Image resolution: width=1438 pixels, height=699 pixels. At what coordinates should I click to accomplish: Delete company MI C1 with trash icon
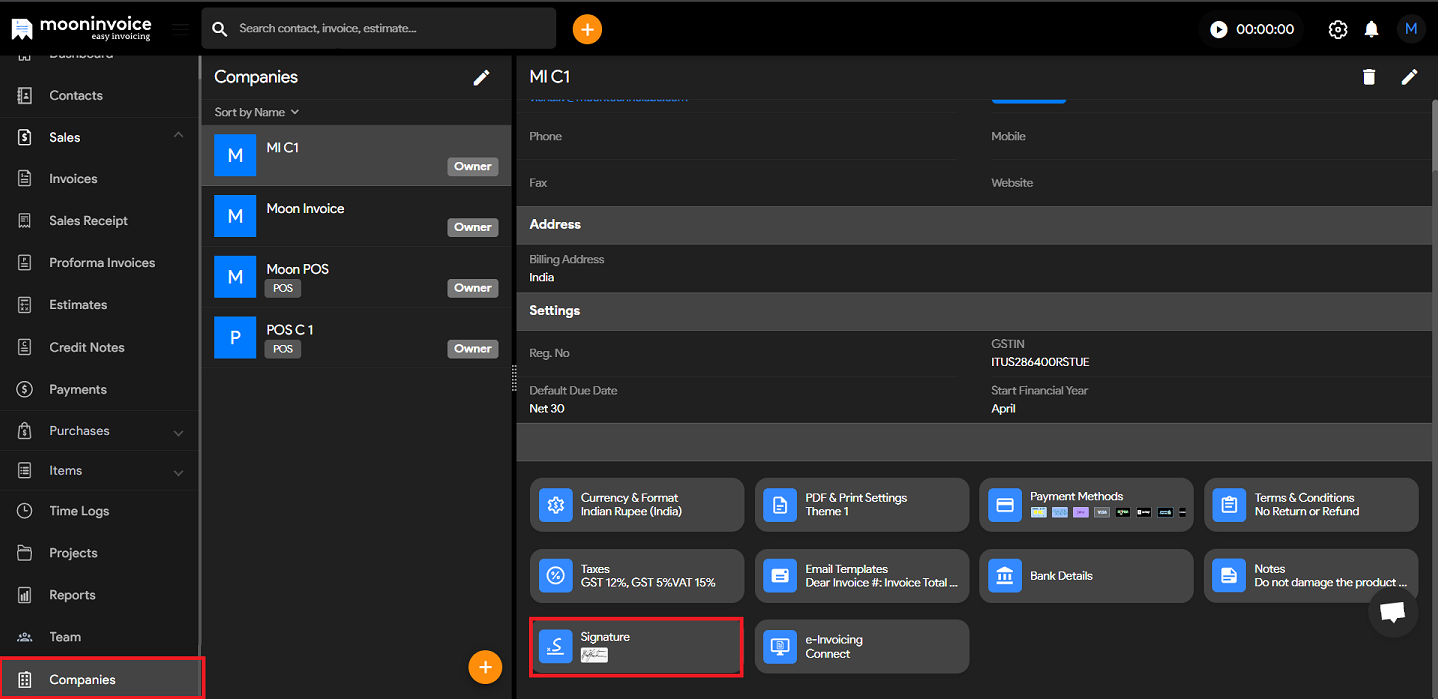(x=1369, y=77)
